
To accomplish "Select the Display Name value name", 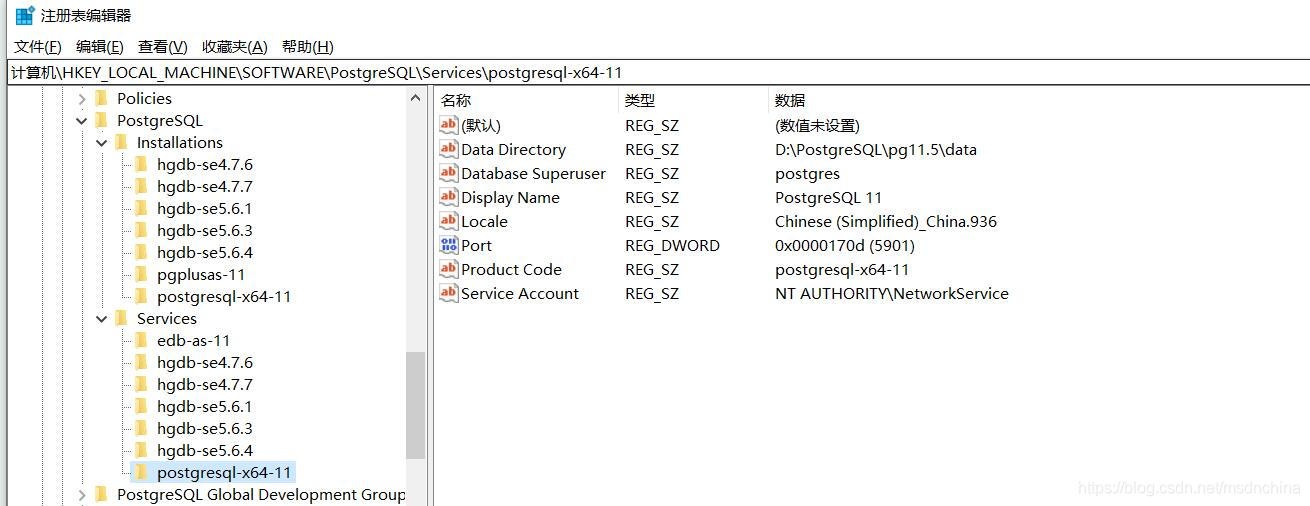I will pos(510,198).
